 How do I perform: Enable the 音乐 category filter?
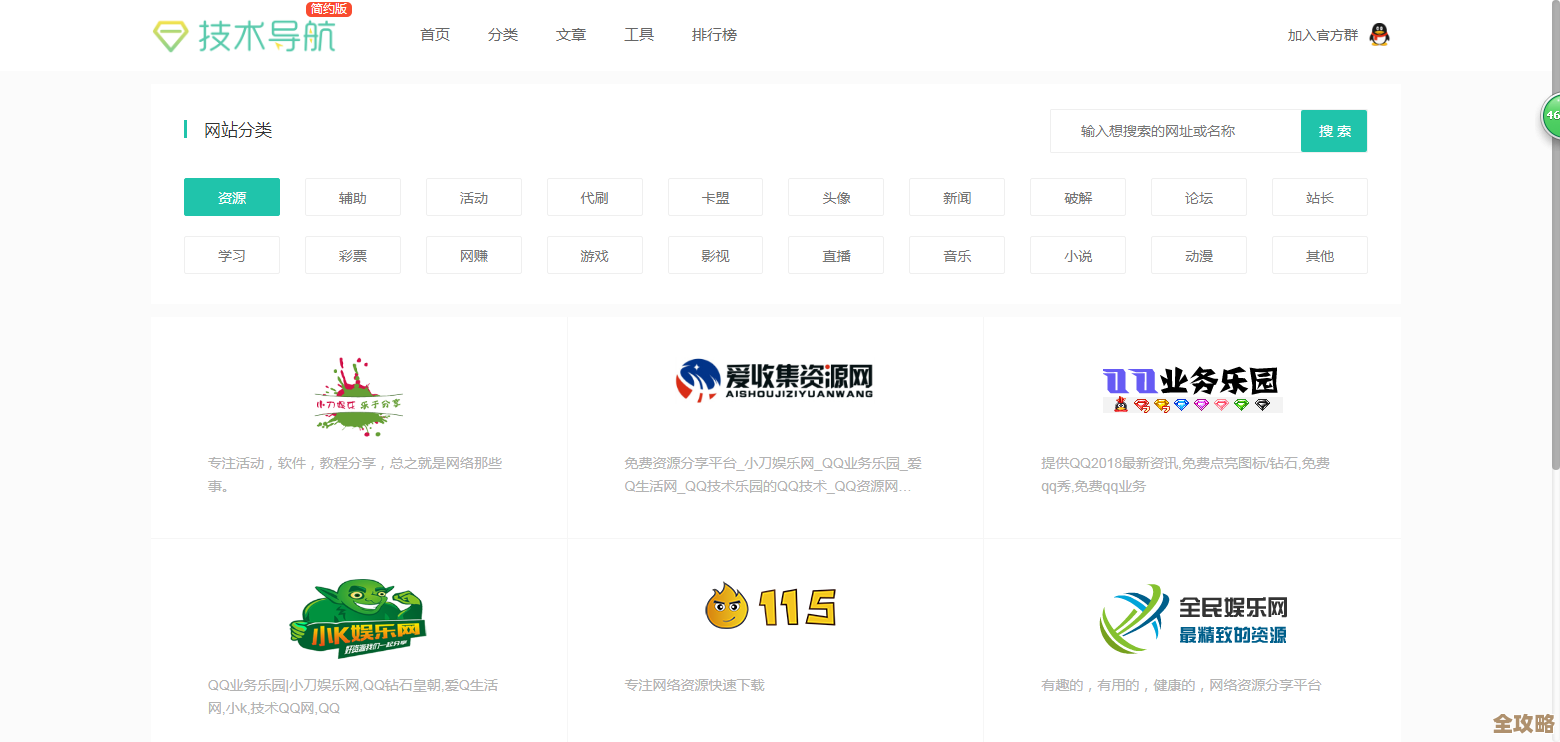click(x=957, y=255)
